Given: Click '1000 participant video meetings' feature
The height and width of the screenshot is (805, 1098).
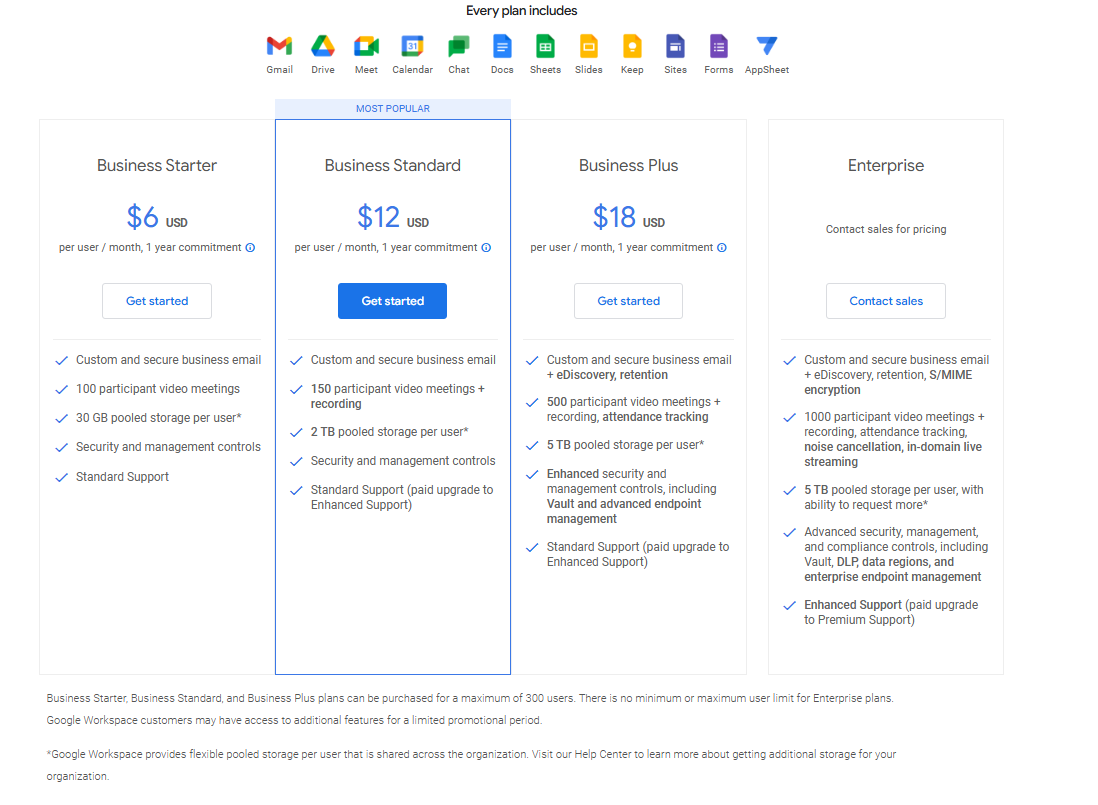Looking at the screenshot, I should point(894,439).
